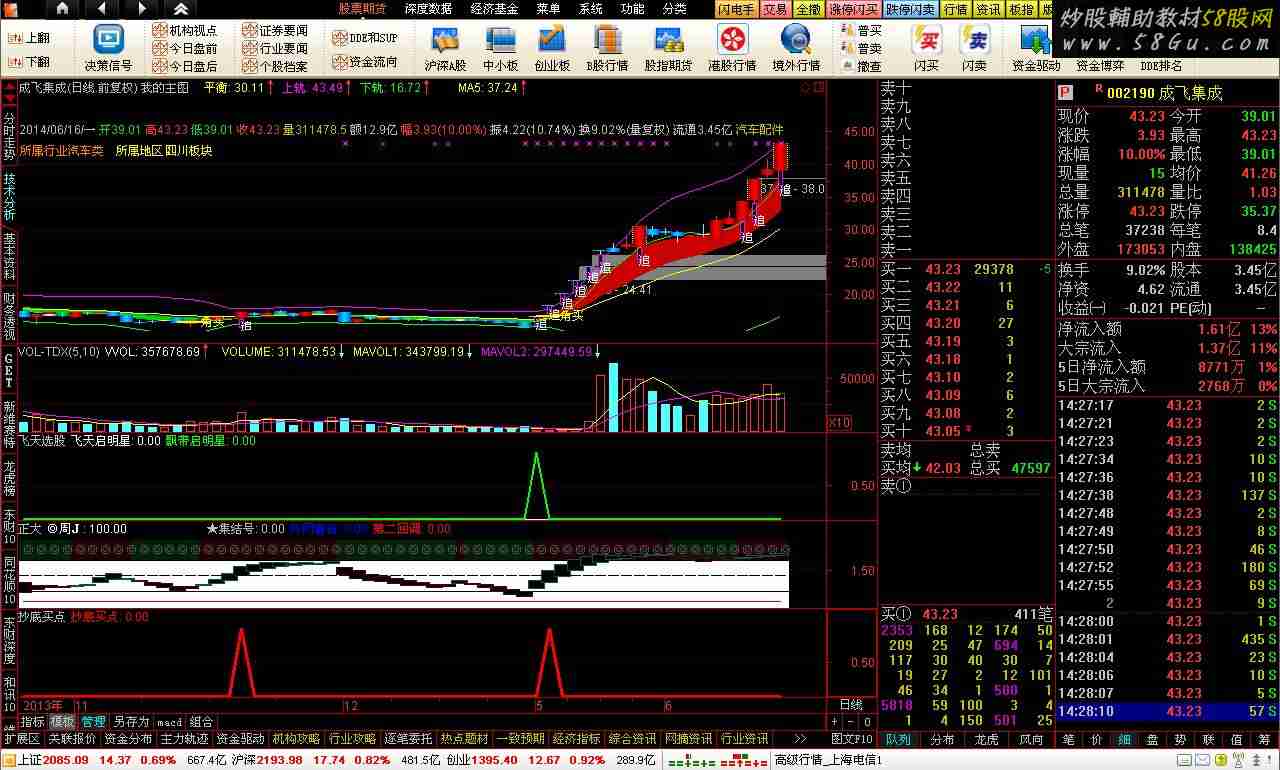This screenshot has height=770, width=1280.
Task: Click 下翻 page down button
Action: pos(29,62)
